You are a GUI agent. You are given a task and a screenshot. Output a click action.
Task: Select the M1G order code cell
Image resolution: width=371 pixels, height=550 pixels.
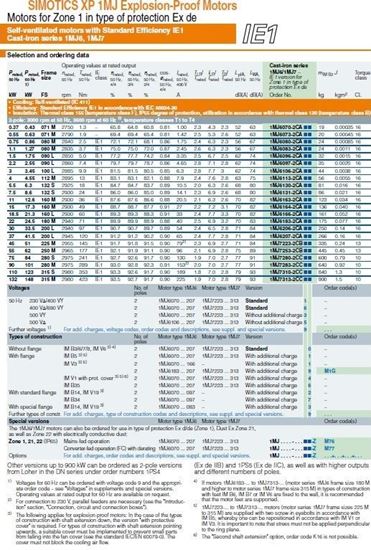tap(330, 371)
